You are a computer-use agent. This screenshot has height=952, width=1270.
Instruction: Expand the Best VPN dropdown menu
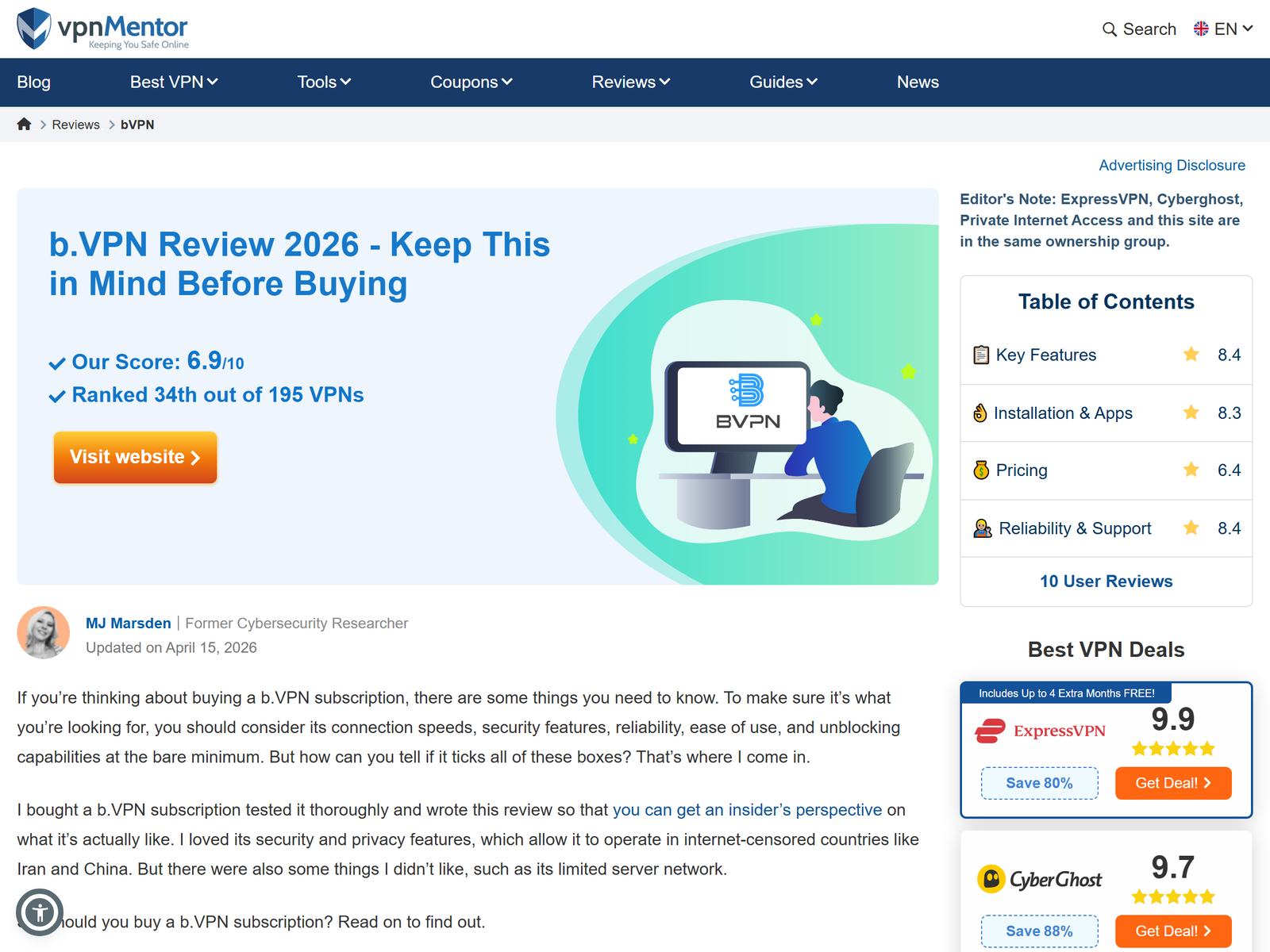[x=174, y=83]
